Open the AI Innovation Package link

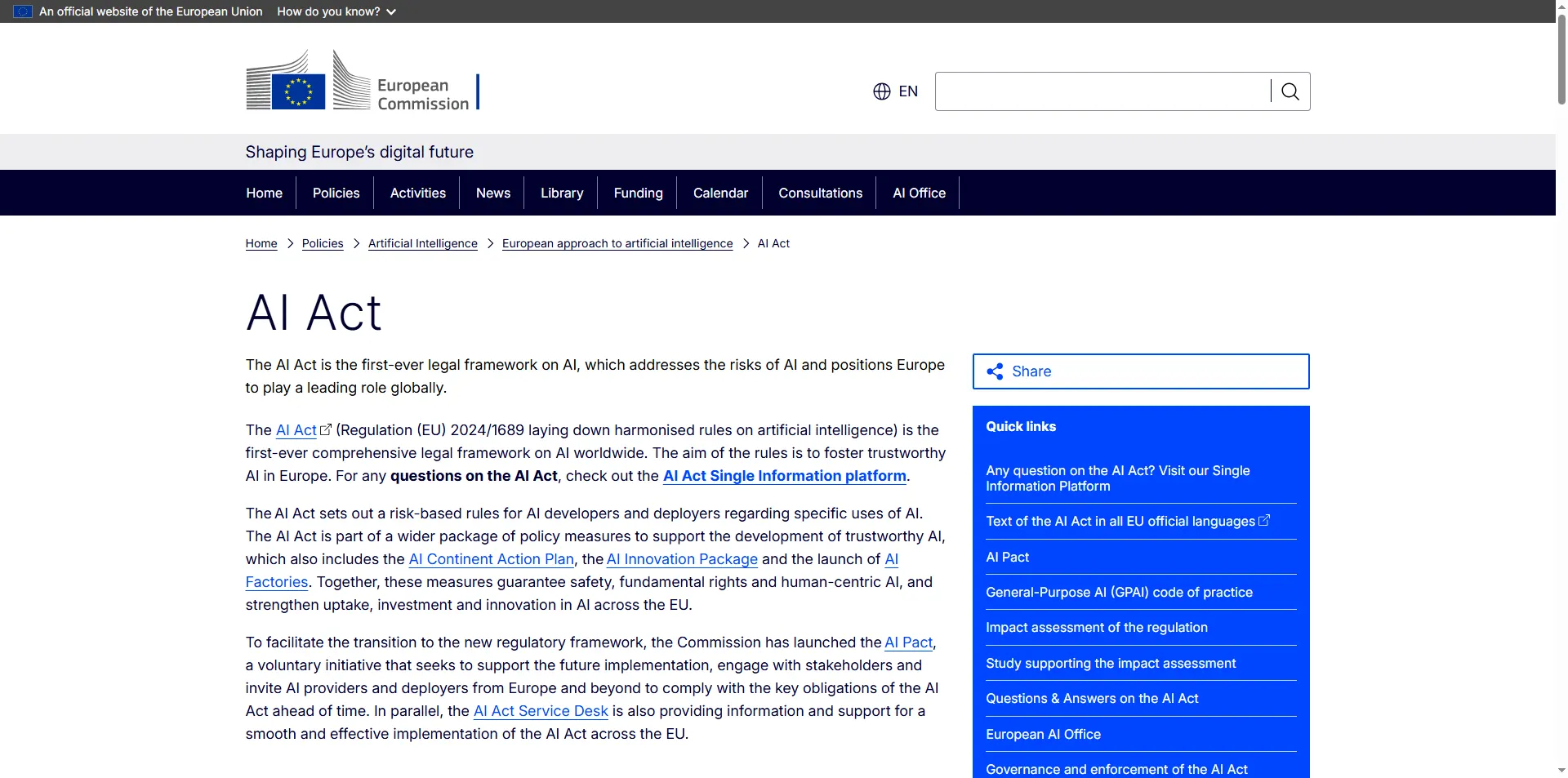[x=682, y=559]
